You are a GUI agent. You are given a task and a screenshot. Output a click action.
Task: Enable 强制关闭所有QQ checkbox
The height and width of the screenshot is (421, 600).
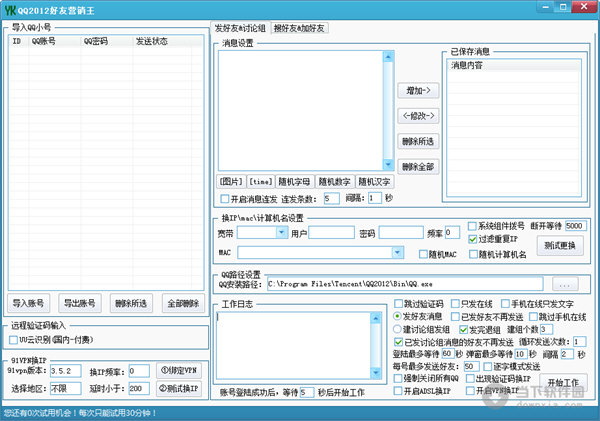click(398, 379)
